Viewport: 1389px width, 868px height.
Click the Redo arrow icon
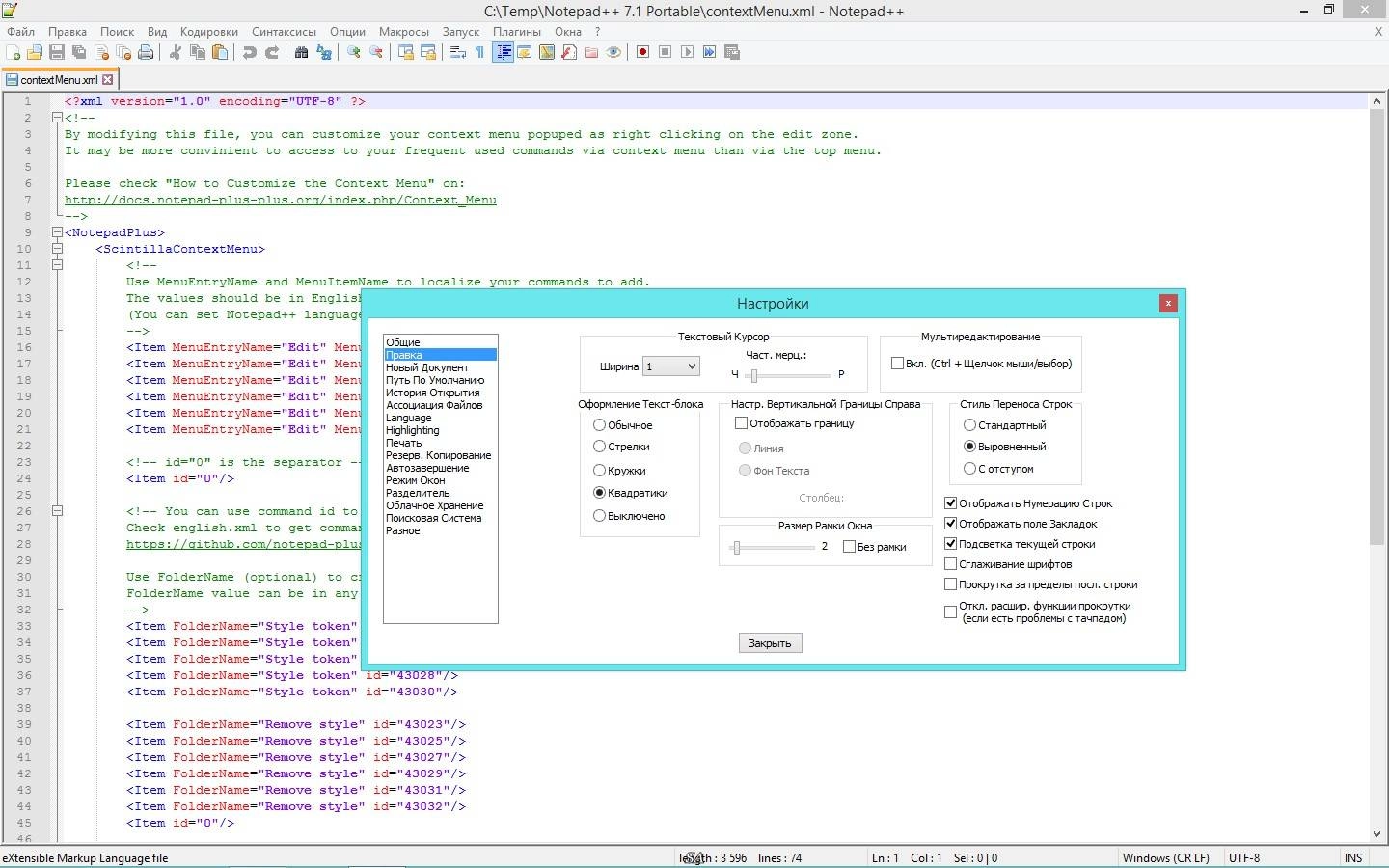pyautogui.click(x=272, y=52)
